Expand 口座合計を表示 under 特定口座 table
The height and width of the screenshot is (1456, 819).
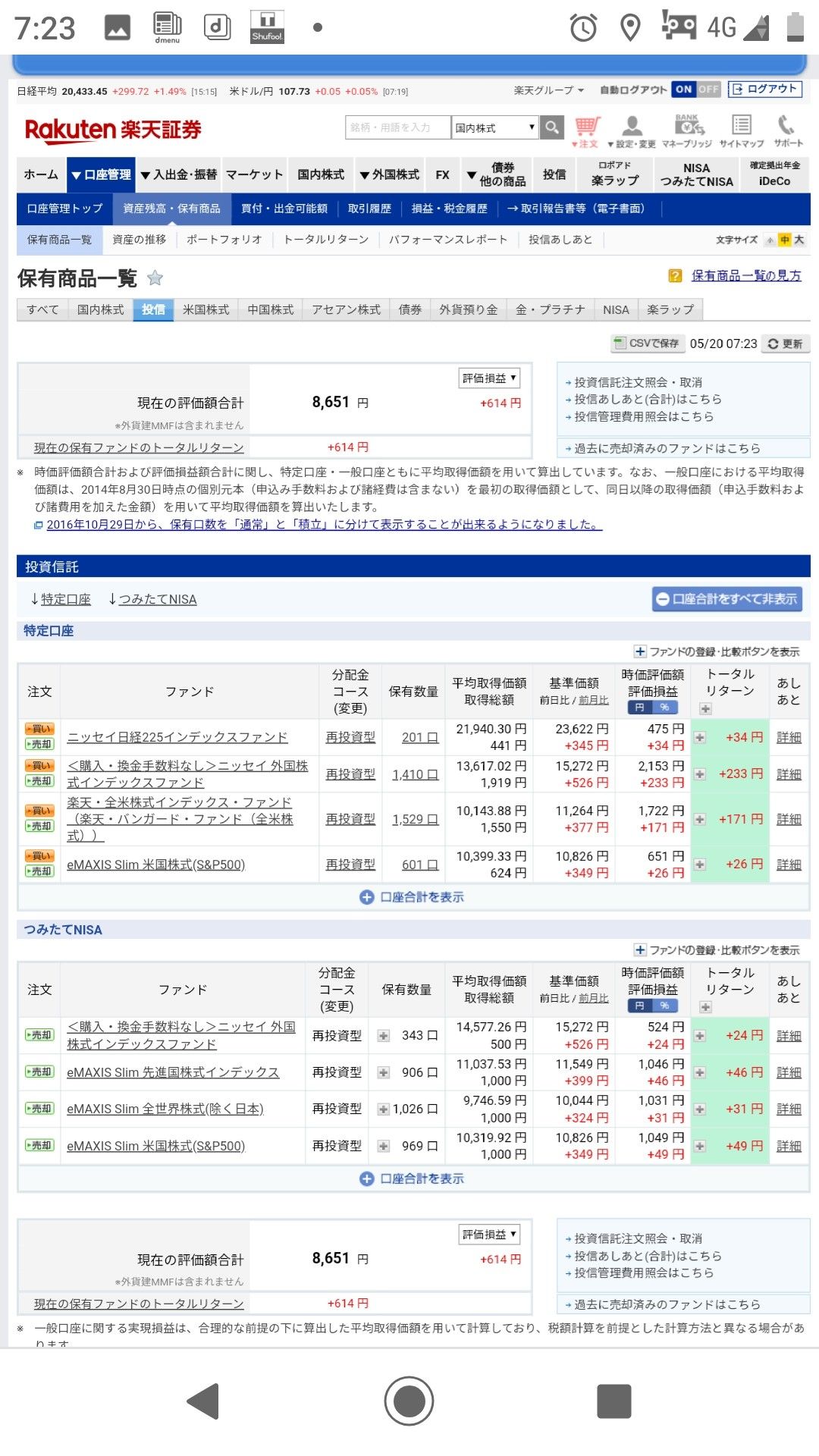click(413, 897)
